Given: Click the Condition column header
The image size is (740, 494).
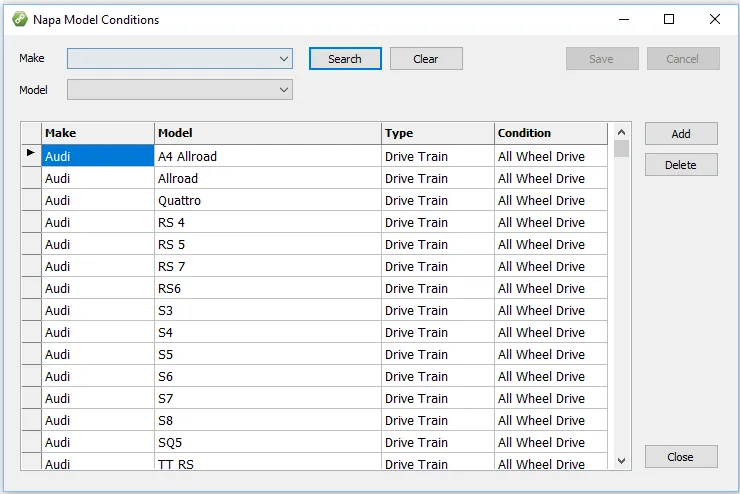Looking at the screenshot, I should coord(550,133).
